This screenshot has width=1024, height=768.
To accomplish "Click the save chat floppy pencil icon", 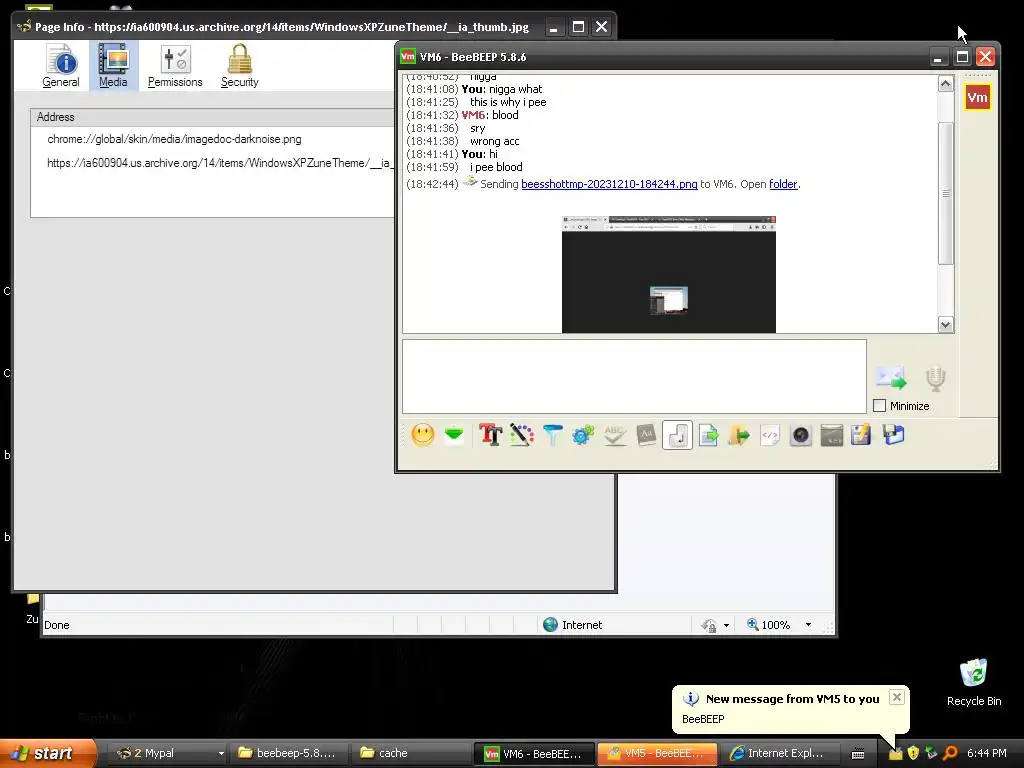I will (862, 435).
